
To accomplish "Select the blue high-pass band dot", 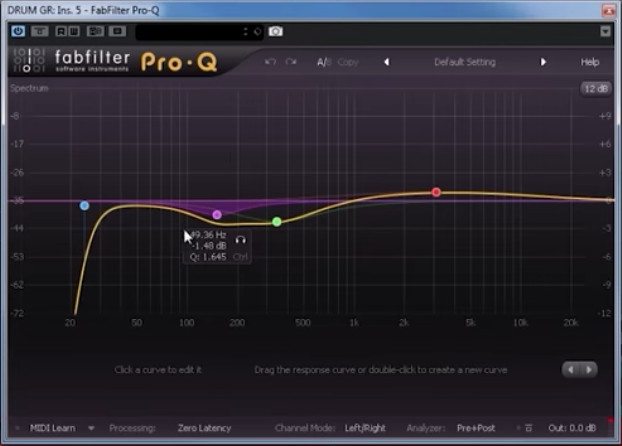I will coord(84,206).
